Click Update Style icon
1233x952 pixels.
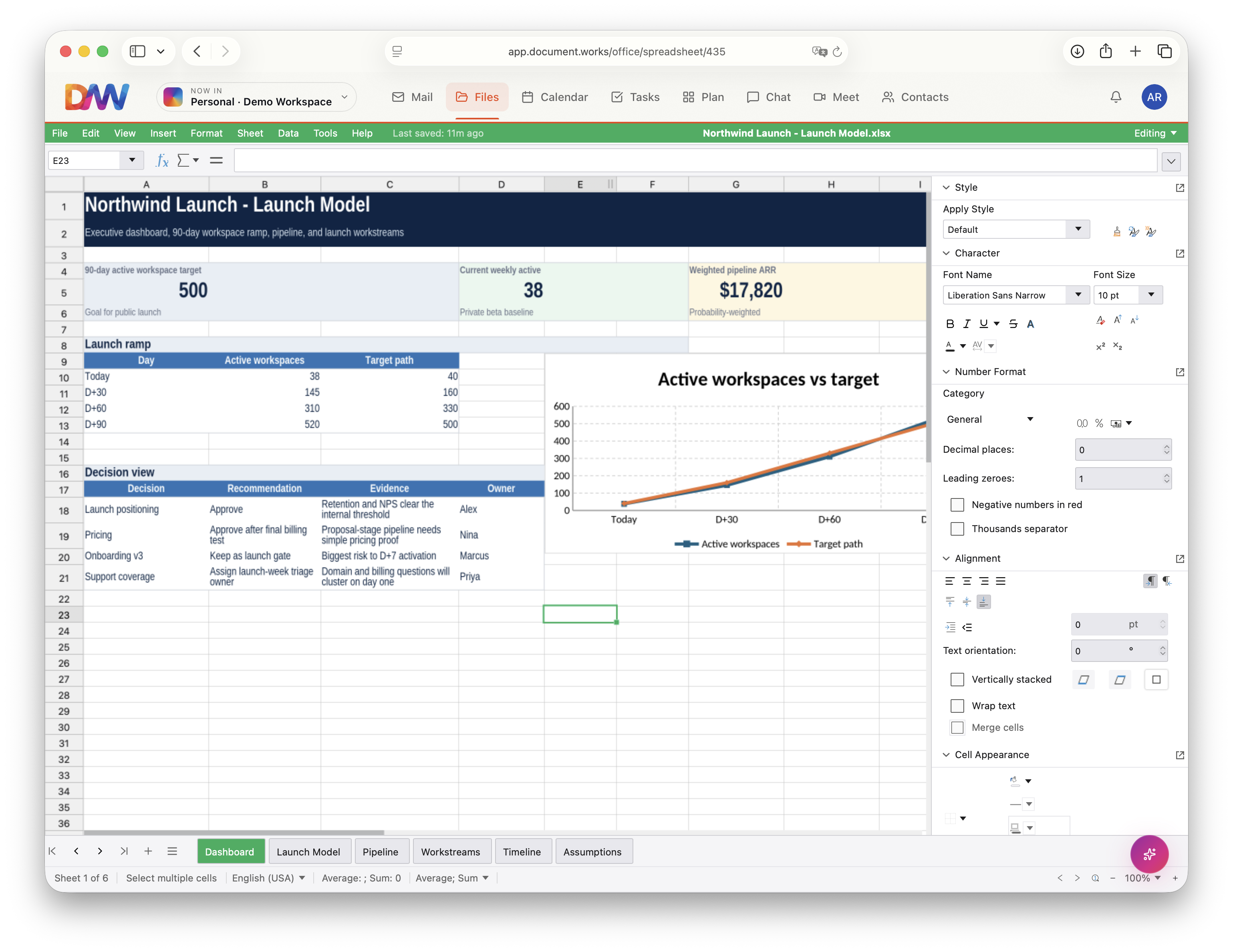tap(1134, 231)
